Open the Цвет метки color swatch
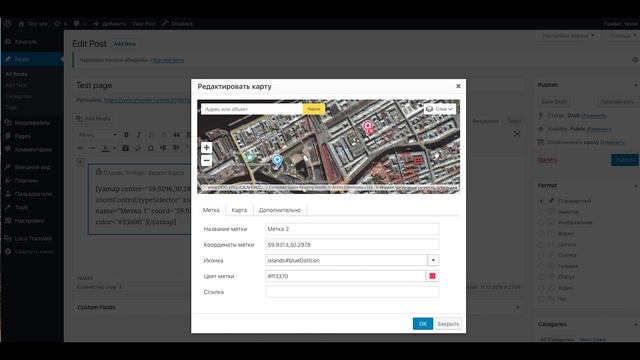This screenshot has width=640, height=360. click(432, 276)
